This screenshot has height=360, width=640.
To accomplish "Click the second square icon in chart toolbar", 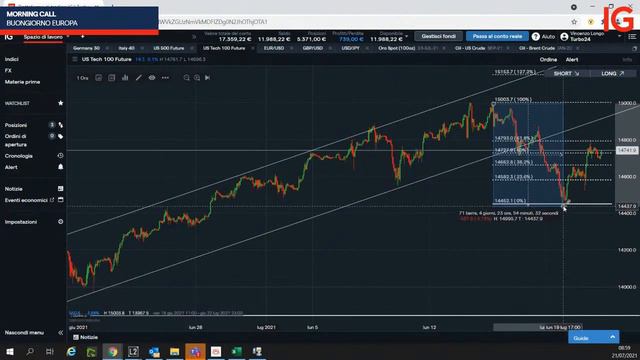I will 111,78.
